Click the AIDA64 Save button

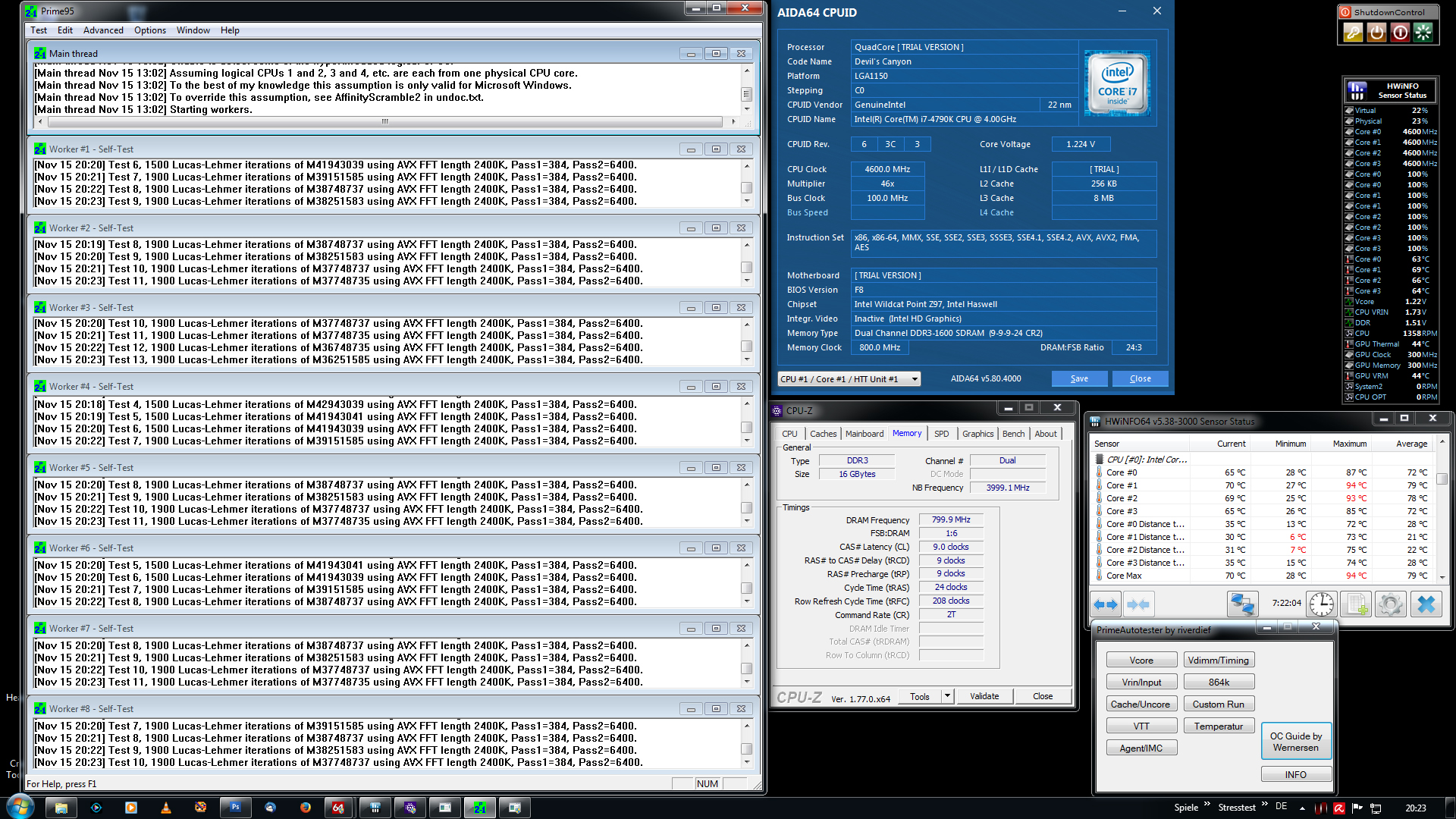click(x=1079, y=378)
